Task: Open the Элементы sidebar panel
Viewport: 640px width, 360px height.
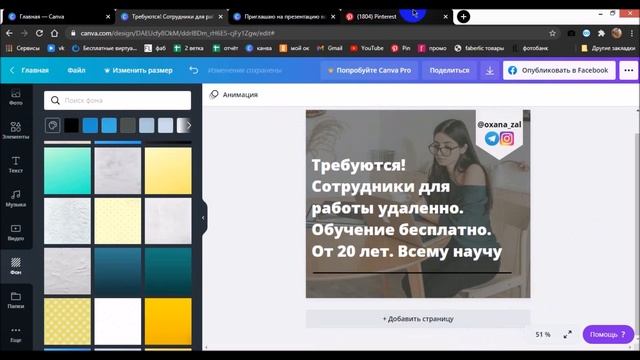Action: (16, 131)
